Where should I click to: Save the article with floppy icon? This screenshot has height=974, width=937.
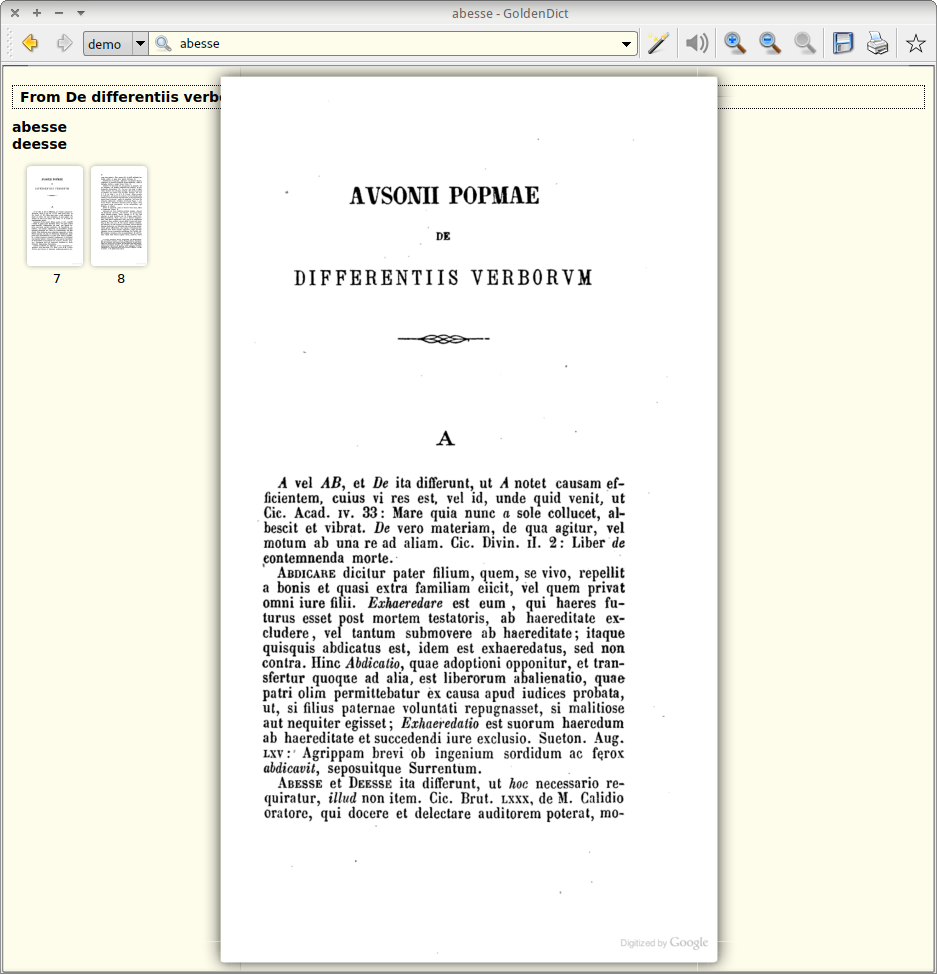tap(843, 43)
